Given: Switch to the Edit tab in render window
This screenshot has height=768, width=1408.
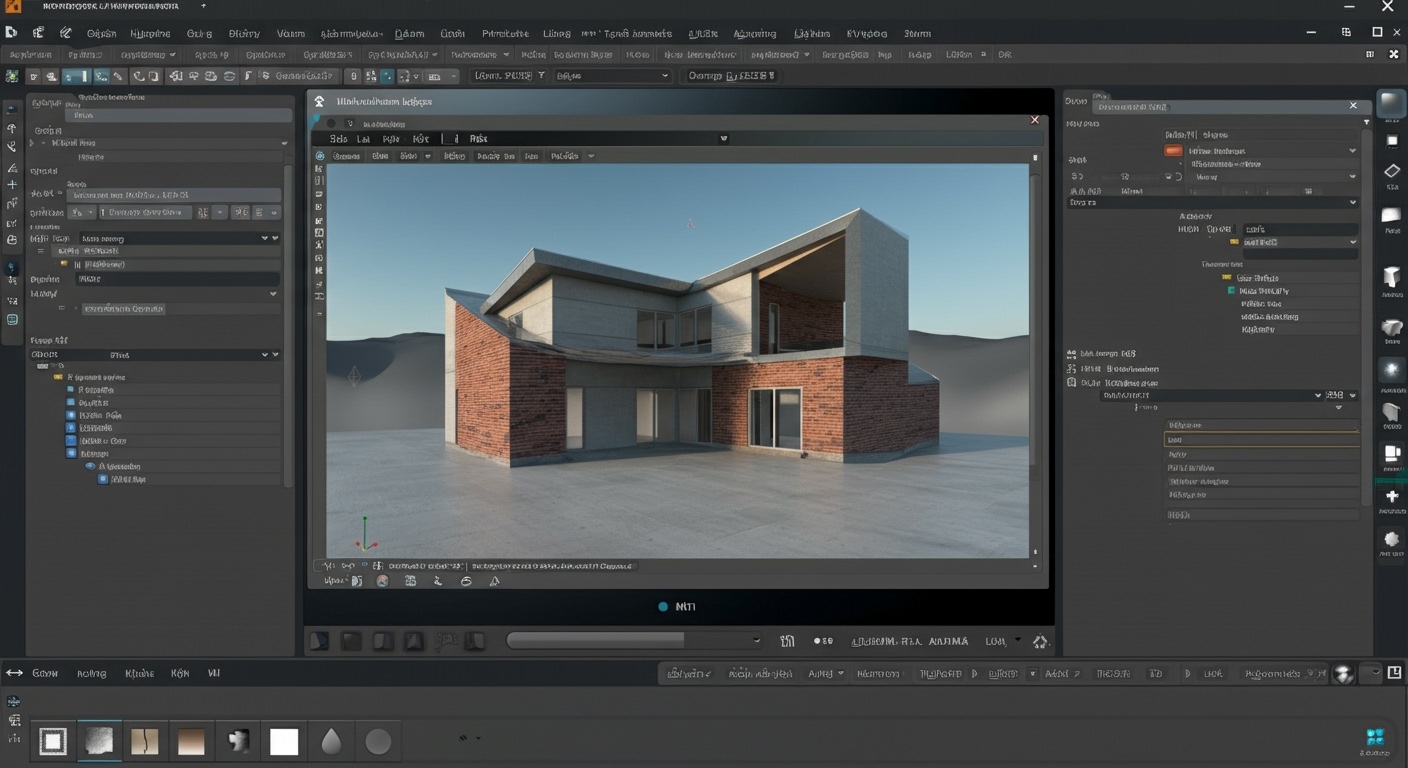Looking at the screenshot, I should point(364,138).
